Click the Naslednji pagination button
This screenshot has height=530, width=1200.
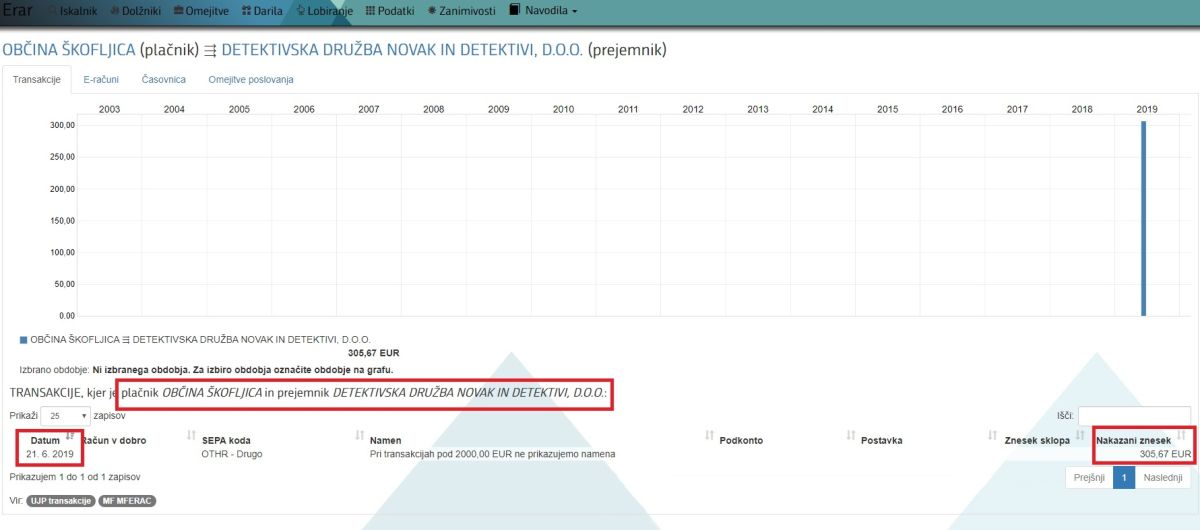tap(1162, 478)
